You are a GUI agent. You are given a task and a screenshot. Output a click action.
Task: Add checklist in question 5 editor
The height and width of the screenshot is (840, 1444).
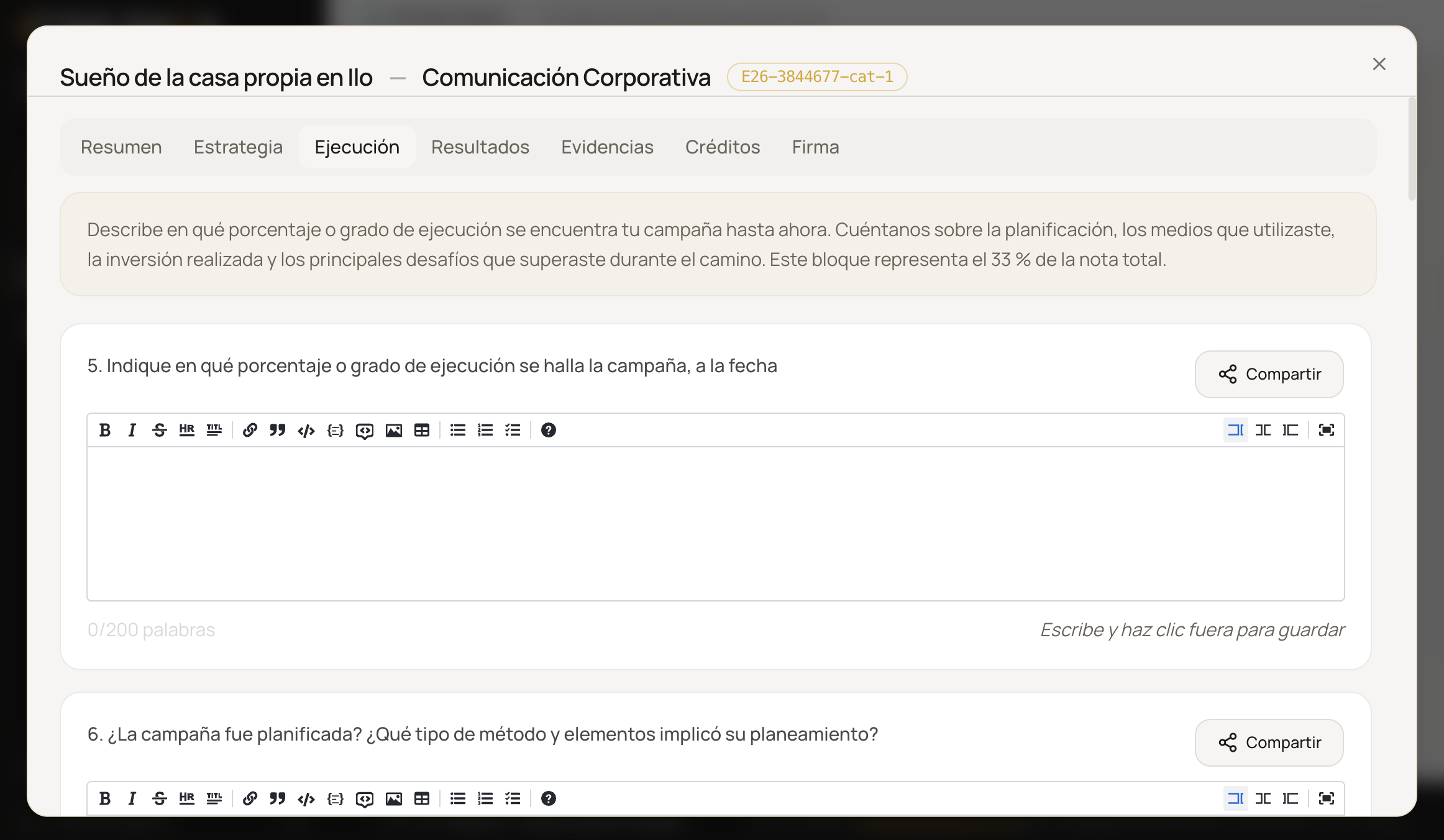point(513,430)
